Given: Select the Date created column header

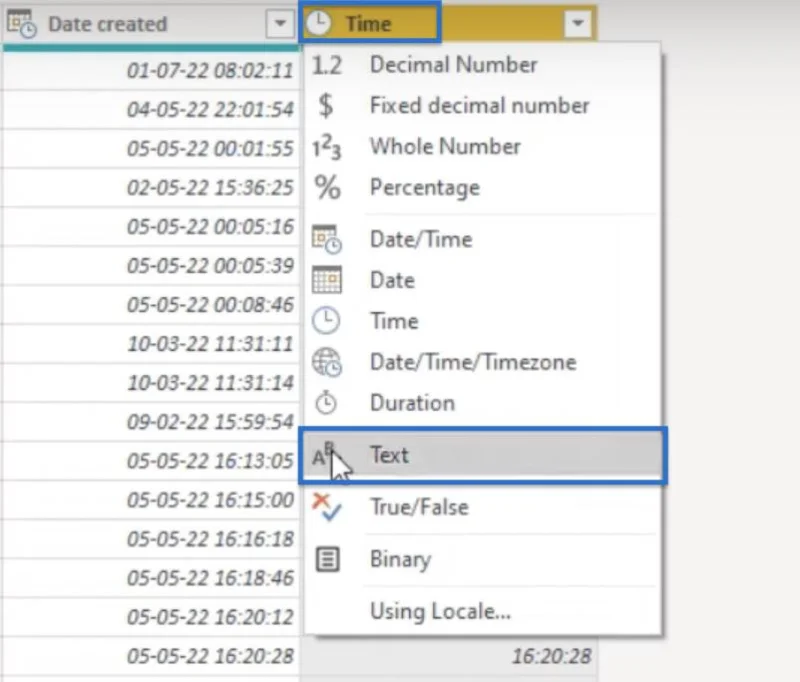Looking at the screenshot, I should pos(150,23).
